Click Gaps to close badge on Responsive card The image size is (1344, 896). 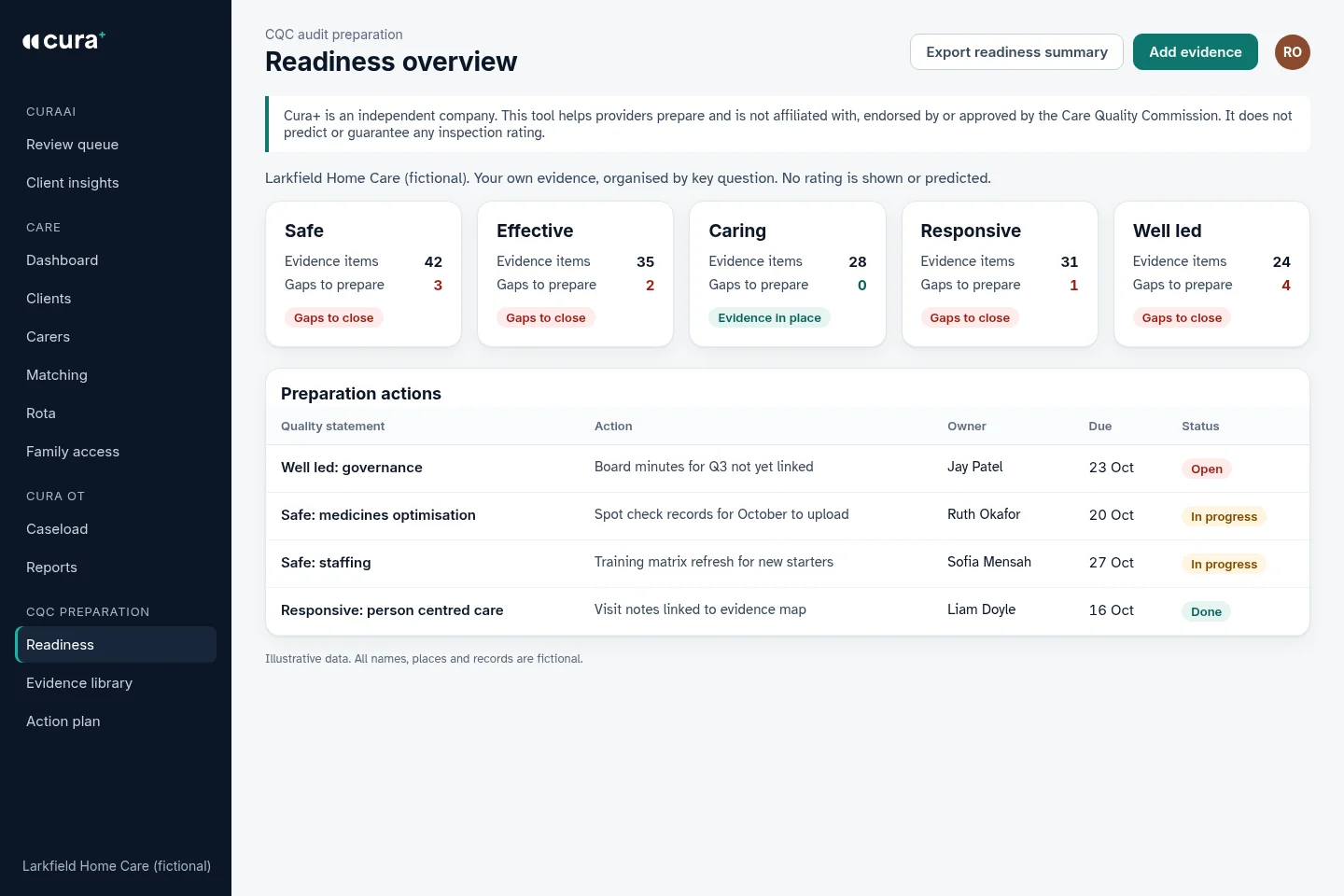(x=970, y=318)
